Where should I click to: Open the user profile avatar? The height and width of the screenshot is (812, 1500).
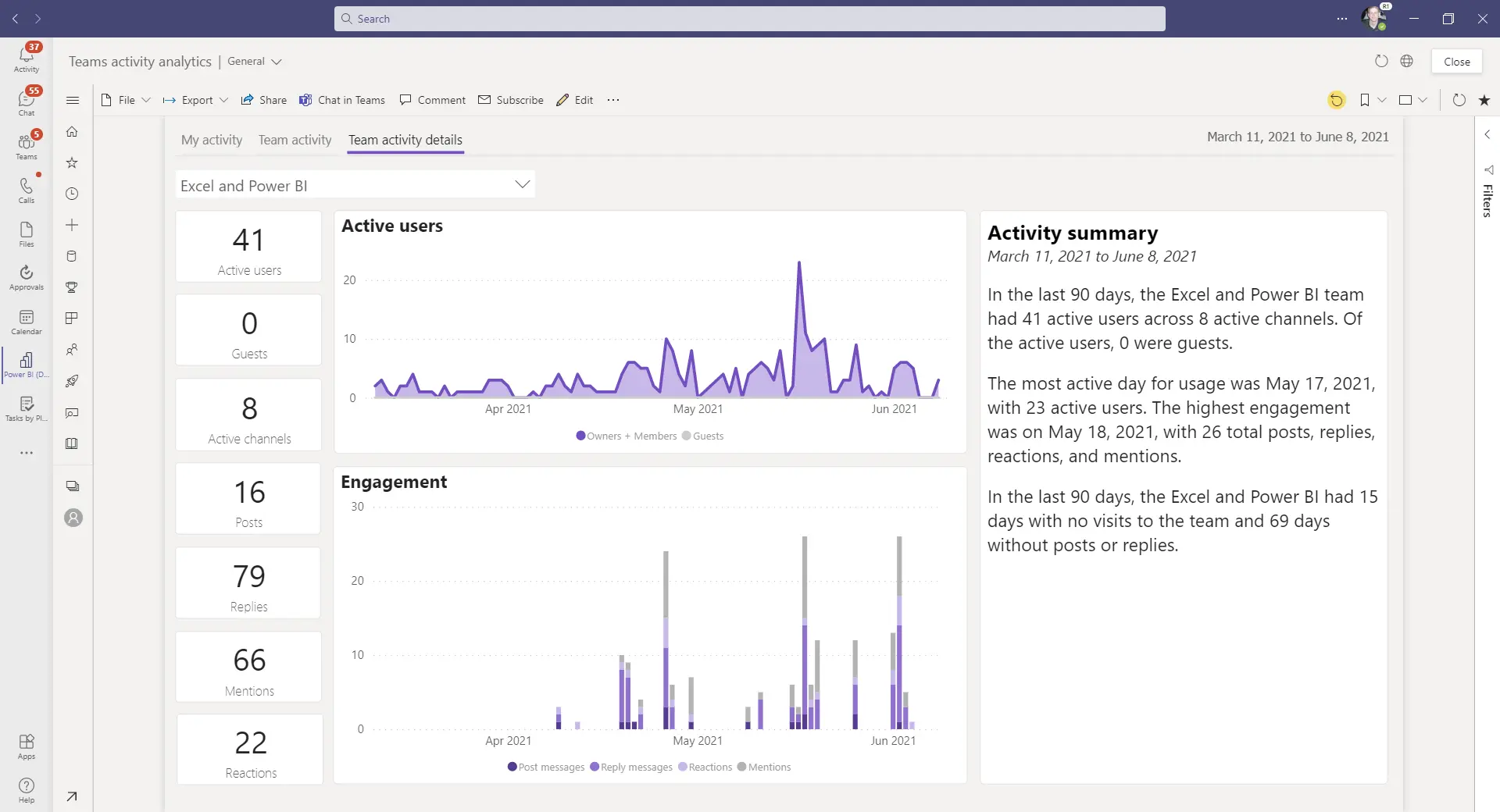coord(1373,18)
